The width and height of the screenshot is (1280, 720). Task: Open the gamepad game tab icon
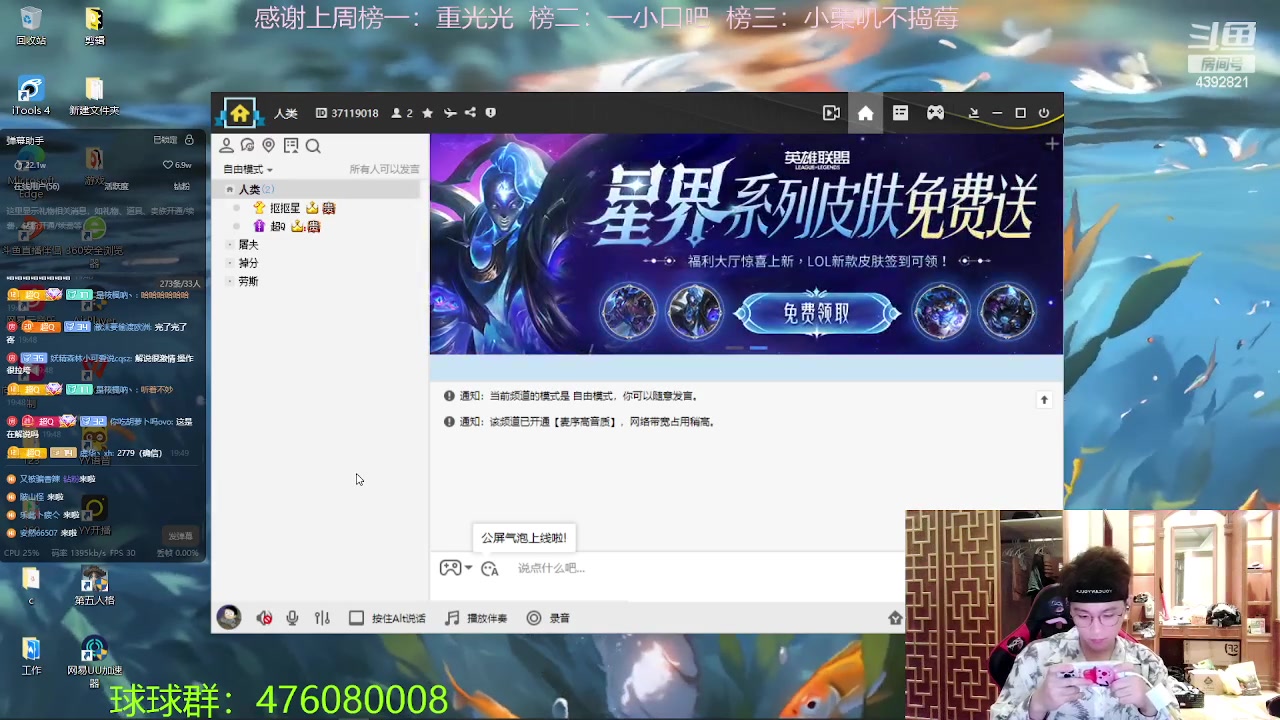point(935,113)
